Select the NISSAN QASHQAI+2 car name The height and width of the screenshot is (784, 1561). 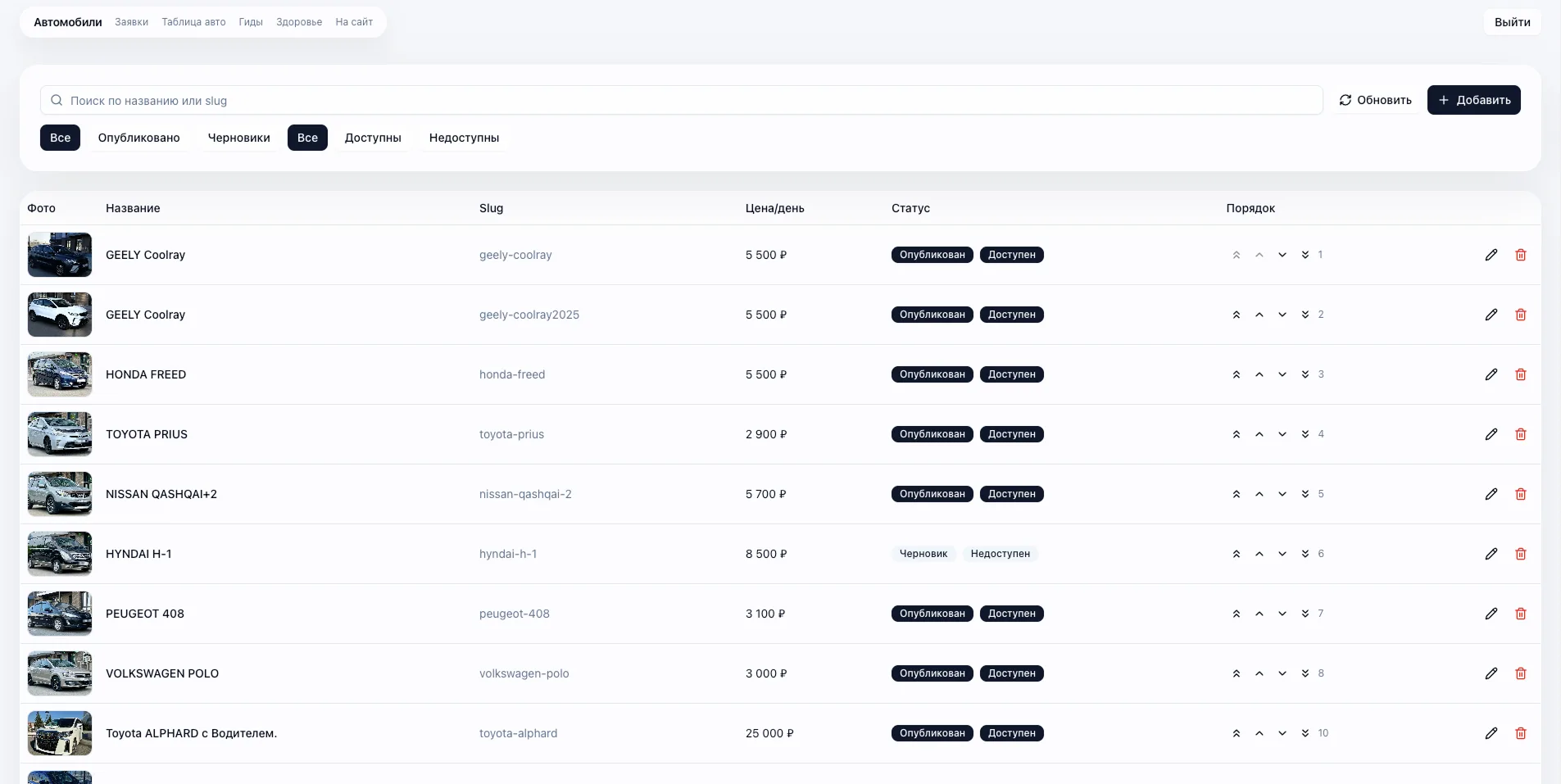161,494
